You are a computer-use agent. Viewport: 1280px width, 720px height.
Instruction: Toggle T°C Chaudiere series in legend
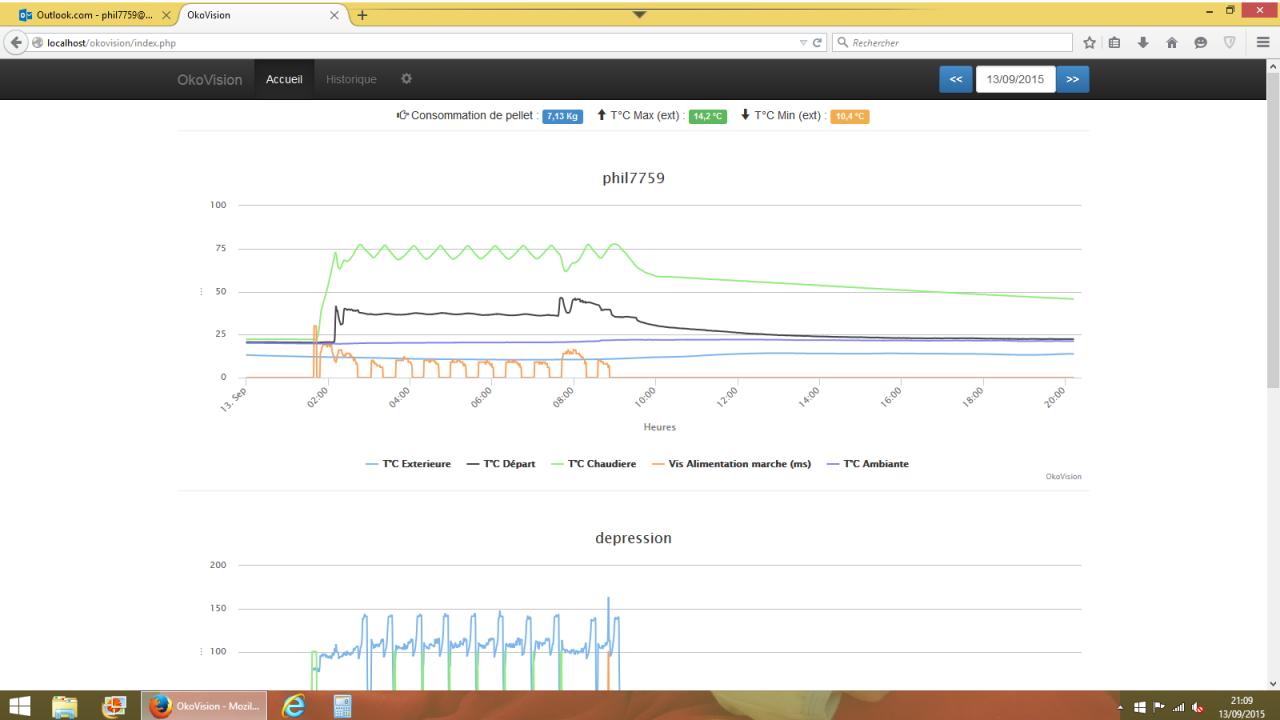tap(593, 464)
